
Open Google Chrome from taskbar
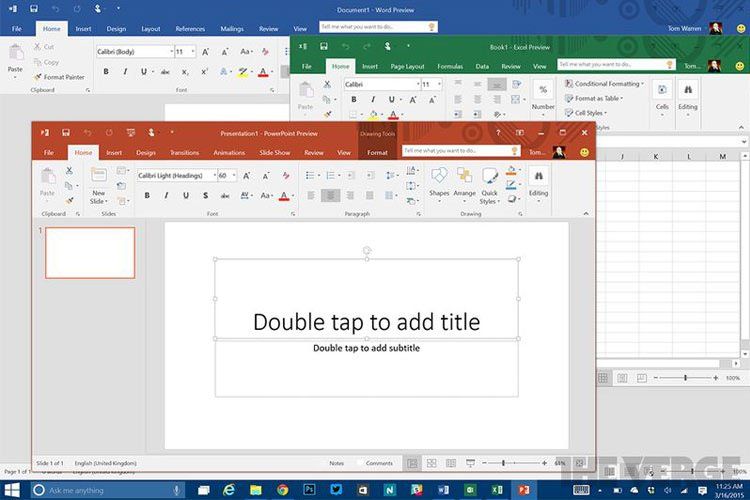click(282, 490)
